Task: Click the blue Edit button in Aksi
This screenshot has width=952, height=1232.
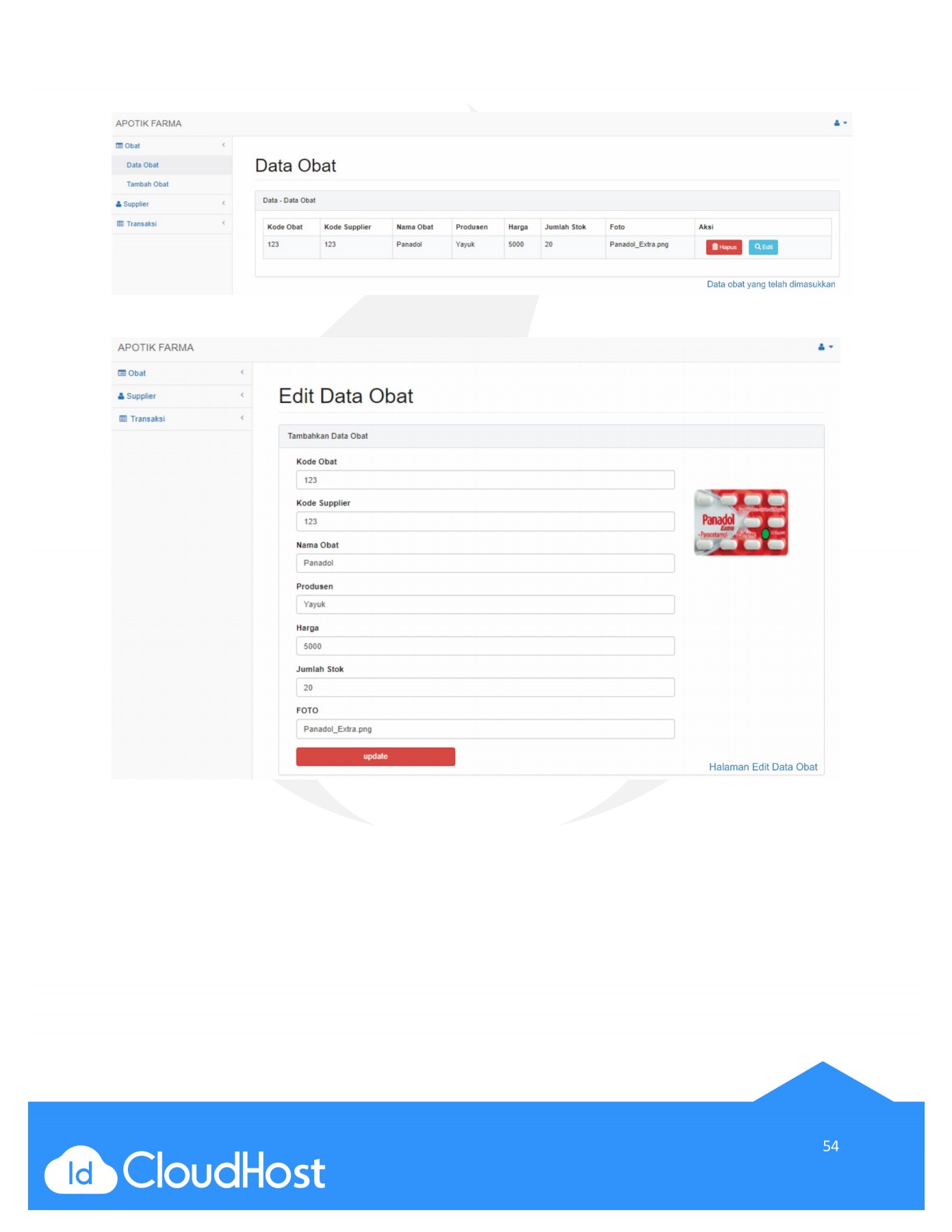Action: pos(762,247)
